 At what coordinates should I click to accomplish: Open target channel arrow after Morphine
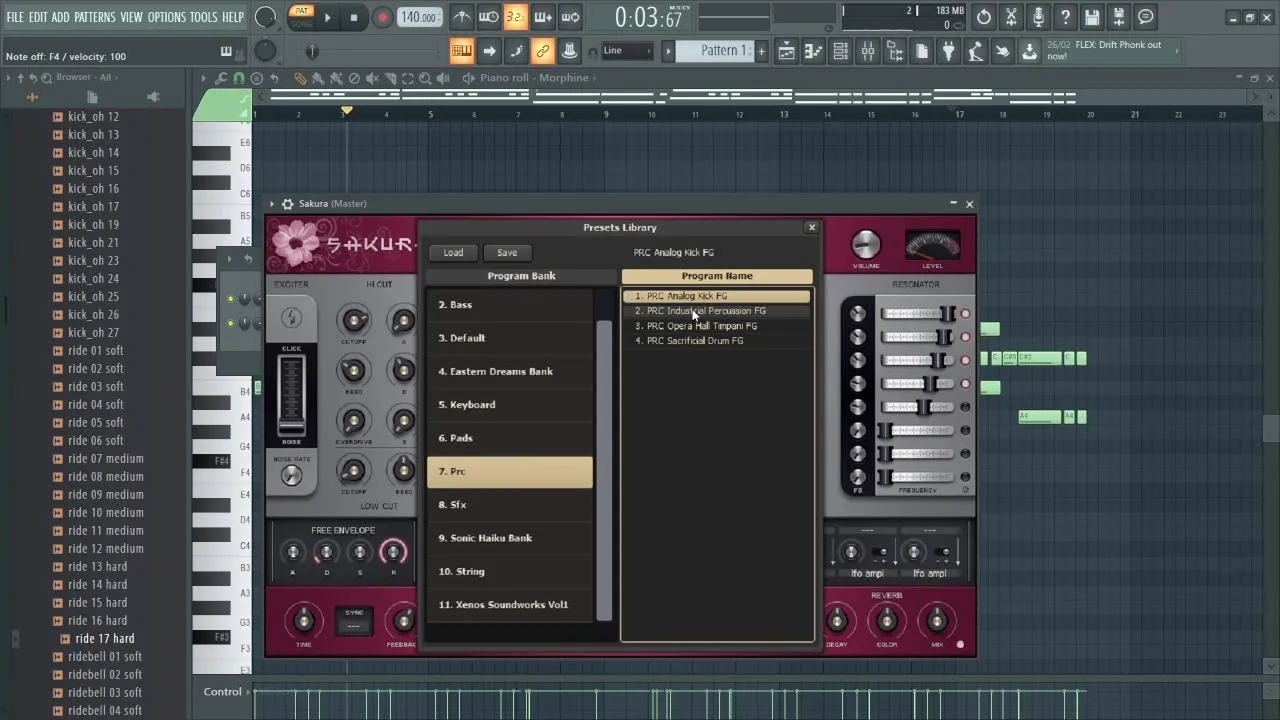point(596,78)
